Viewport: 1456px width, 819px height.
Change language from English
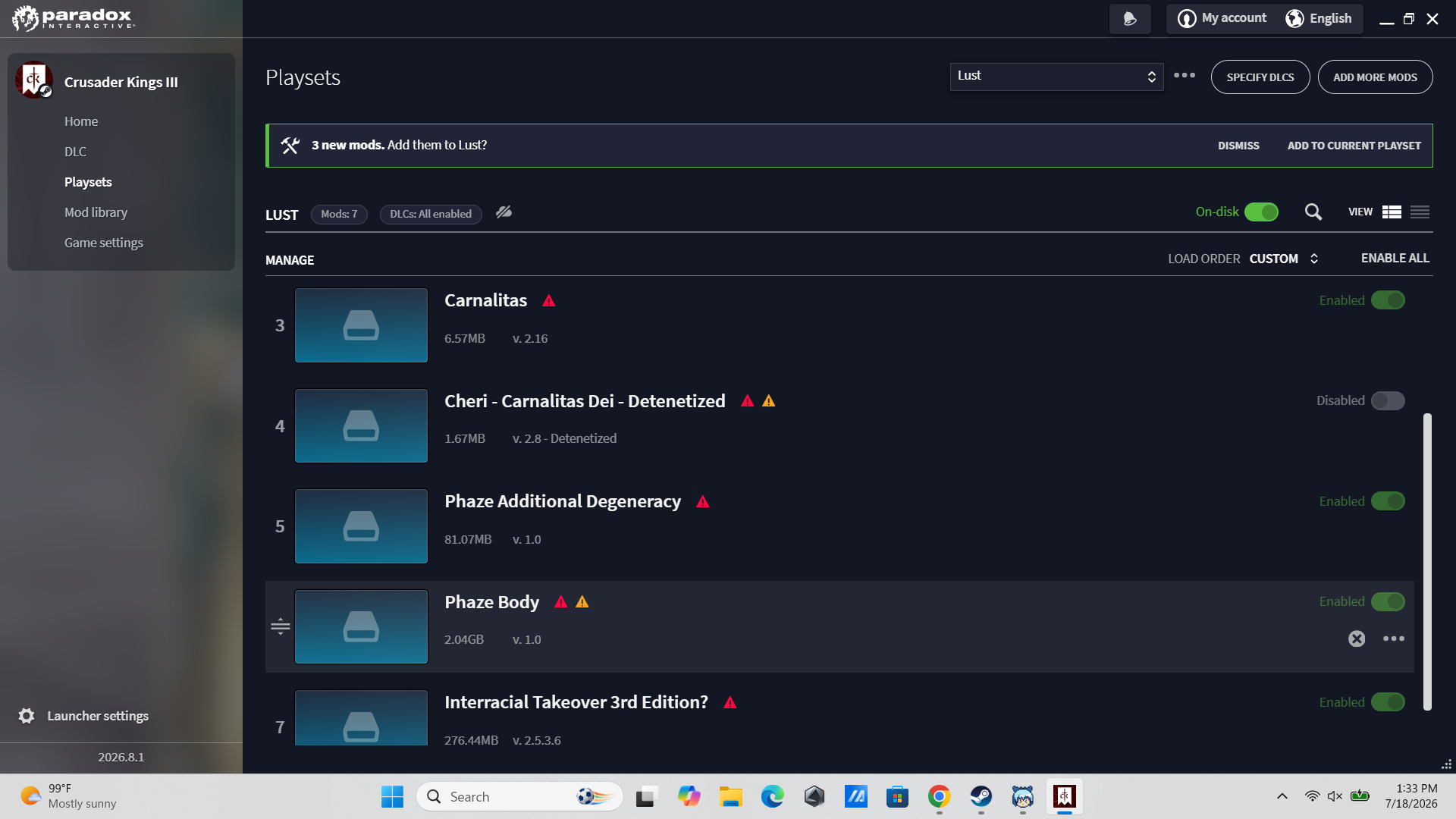tap(1319, 18)
